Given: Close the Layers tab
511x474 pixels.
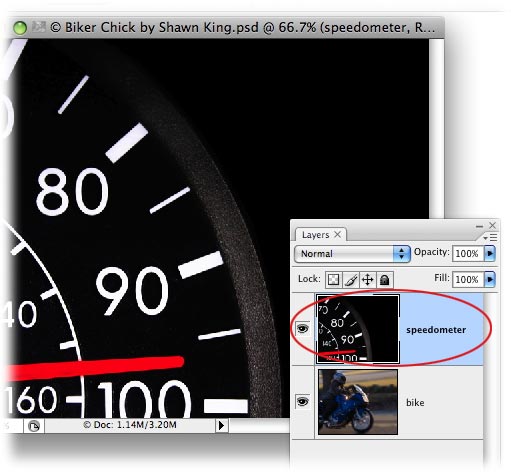Looking at the screenshot, I should coord(338,234).
